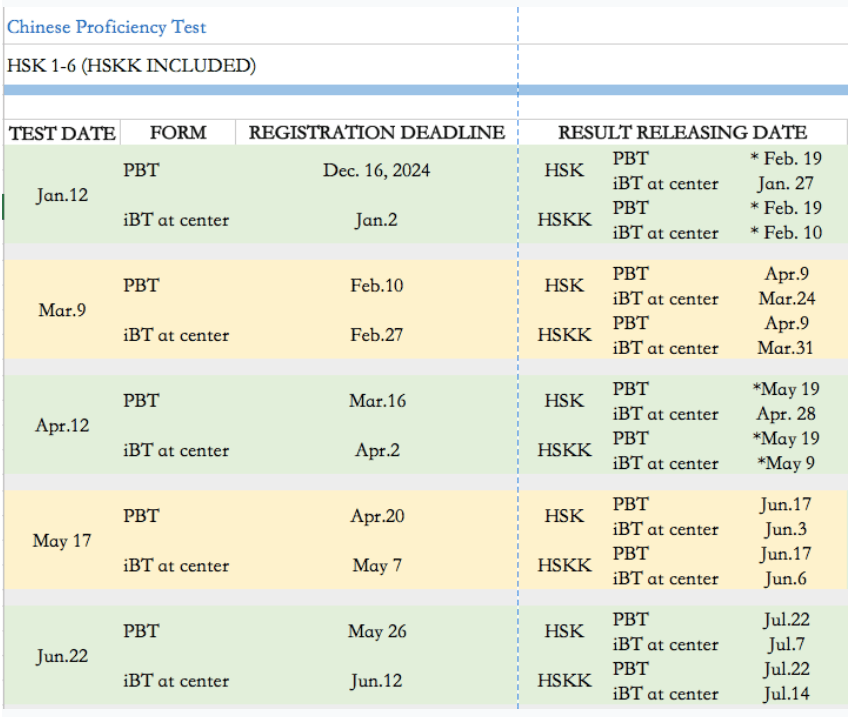Image resolution: width=851 pixels, height=717 pixels.
Task: Click the Jan.12 test date cell
Action: (62, 195)
